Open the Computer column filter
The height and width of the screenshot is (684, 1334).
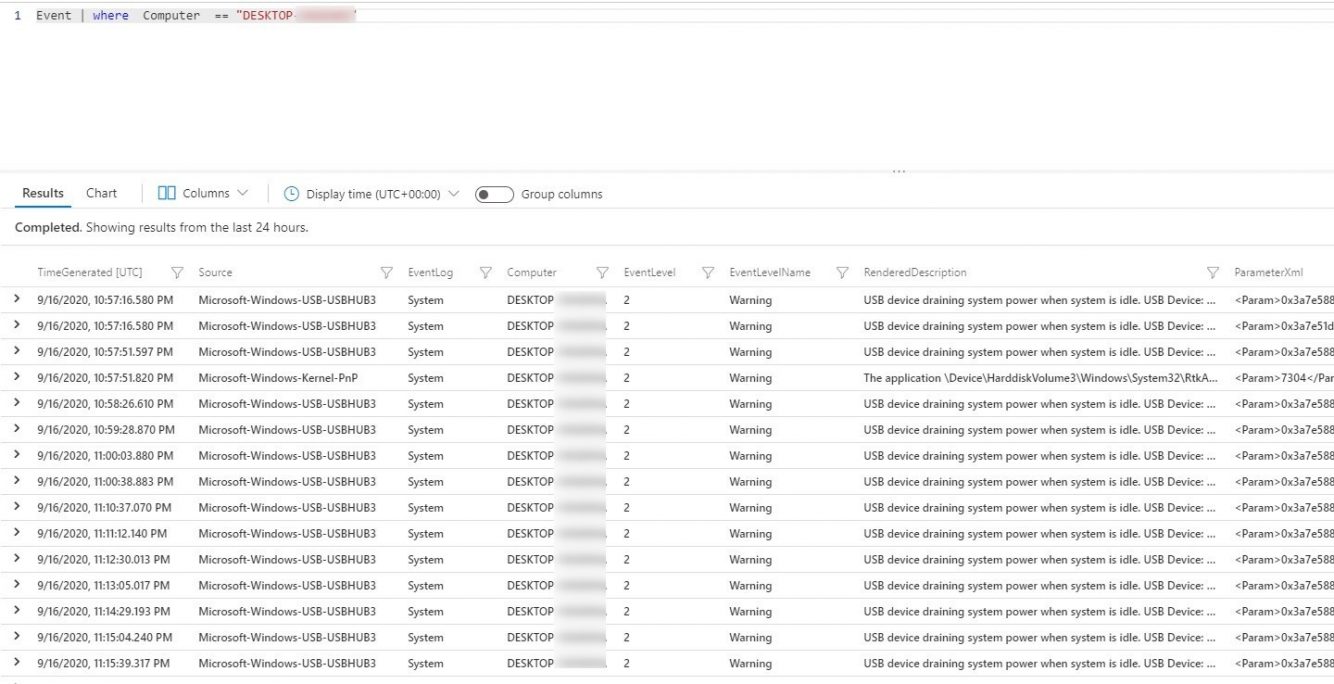pyautogui.click(x=602, y=272)
